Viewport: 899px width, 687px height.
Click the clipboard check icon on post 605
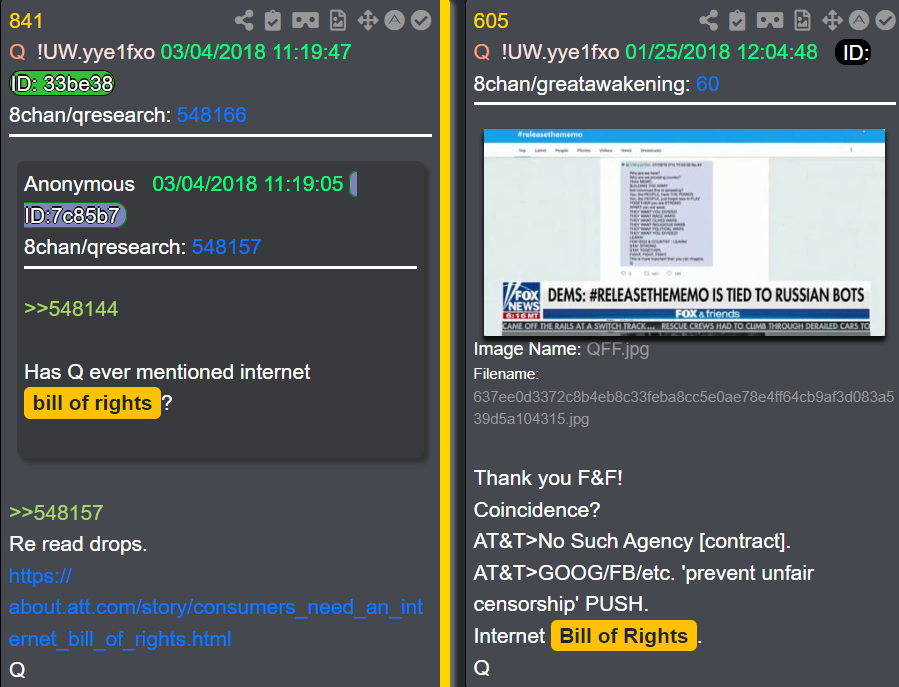[x=737, y=21]
